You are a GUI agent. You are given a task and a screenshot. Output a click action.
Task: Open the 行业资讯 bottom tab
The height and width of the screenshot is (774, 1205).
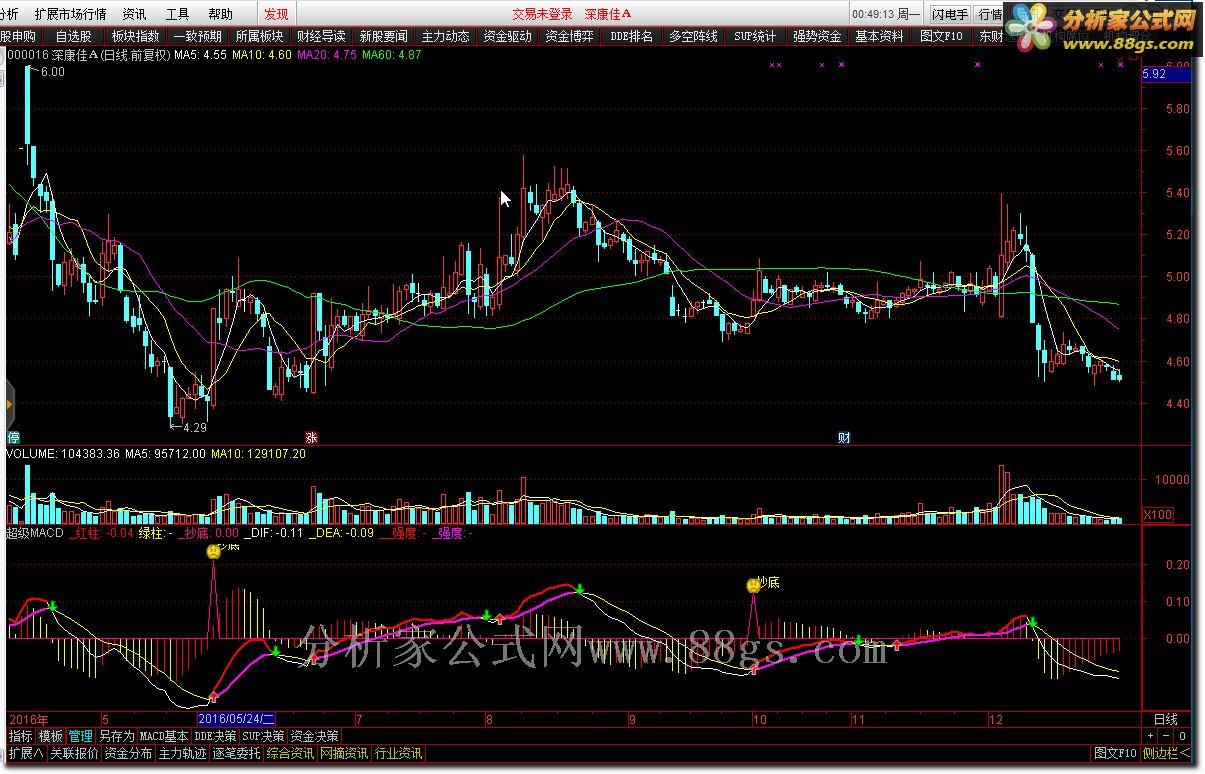click(398, 753)
